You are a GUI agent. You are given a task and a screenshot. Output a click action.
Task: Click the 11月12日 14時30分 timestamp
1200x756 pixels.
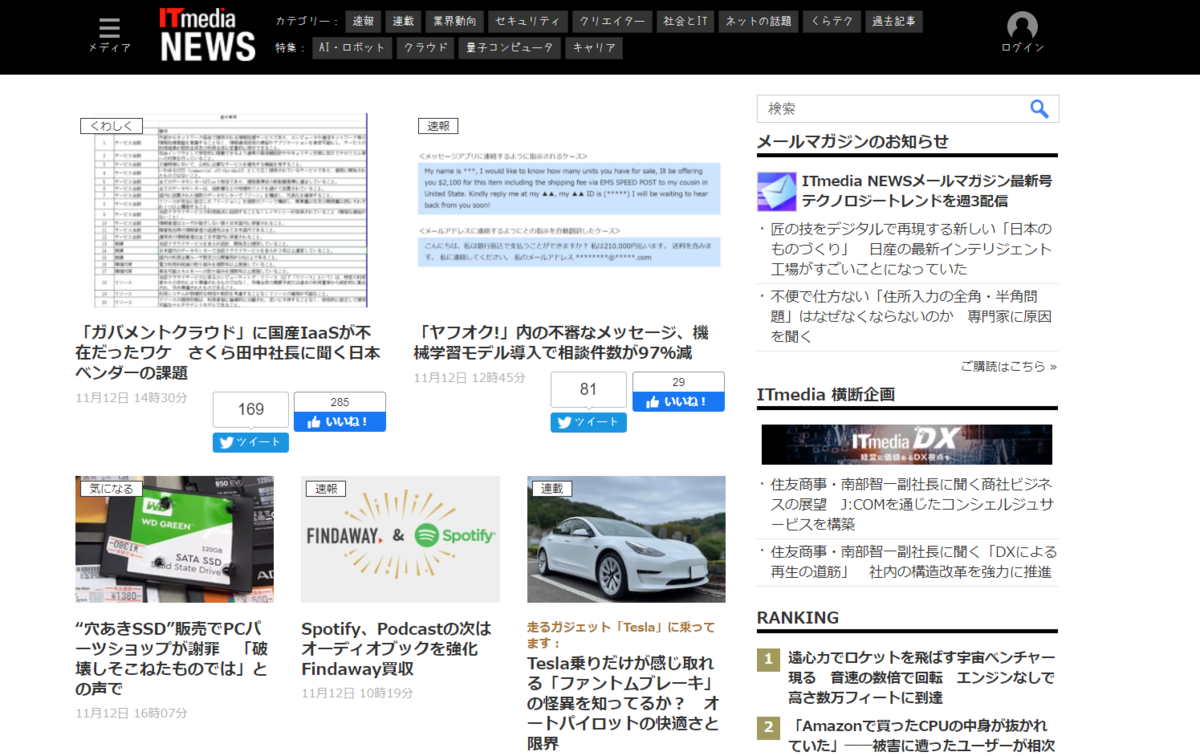pyautogui.click(x=131, y=398)
